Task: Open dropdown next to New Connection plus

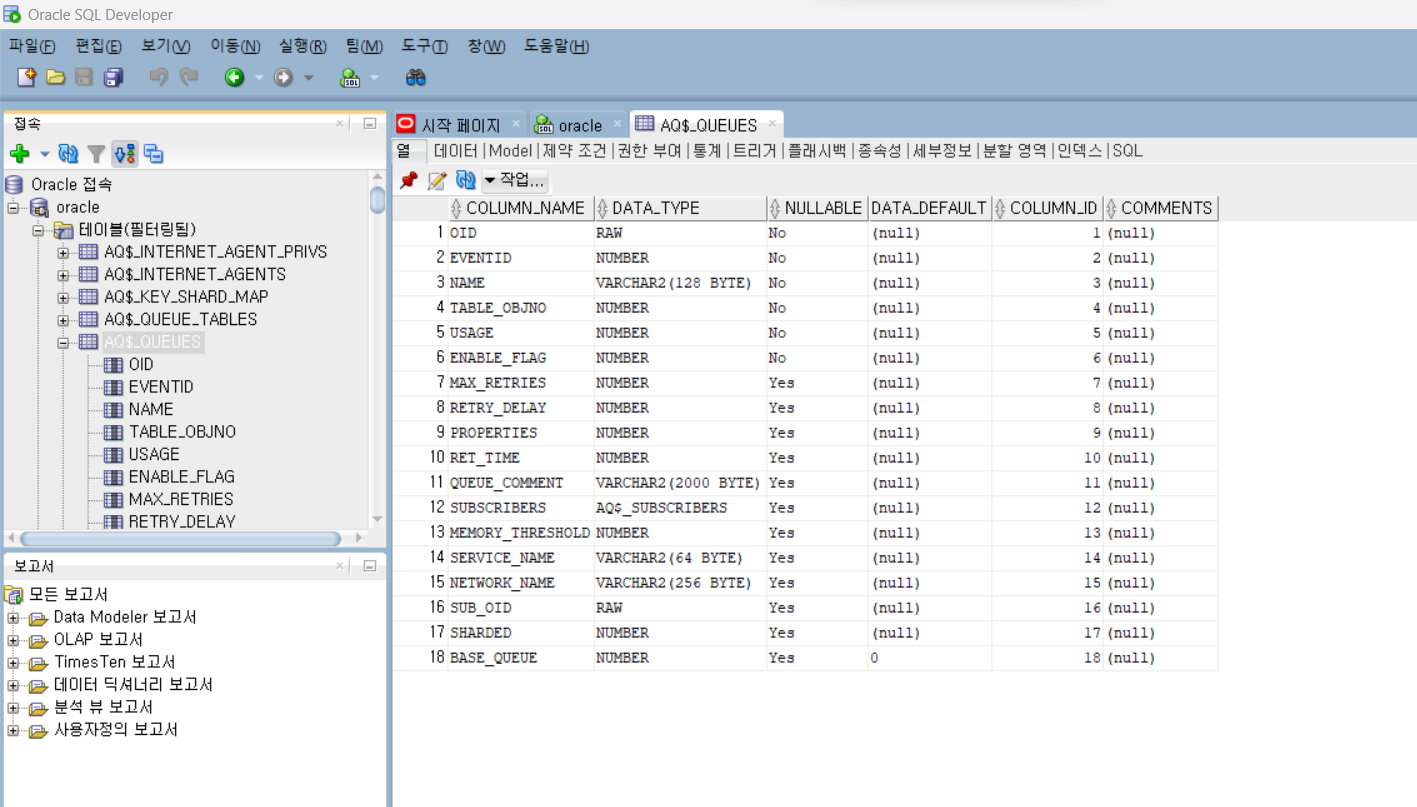Action: pyautogui.click(x=44, y=154)
